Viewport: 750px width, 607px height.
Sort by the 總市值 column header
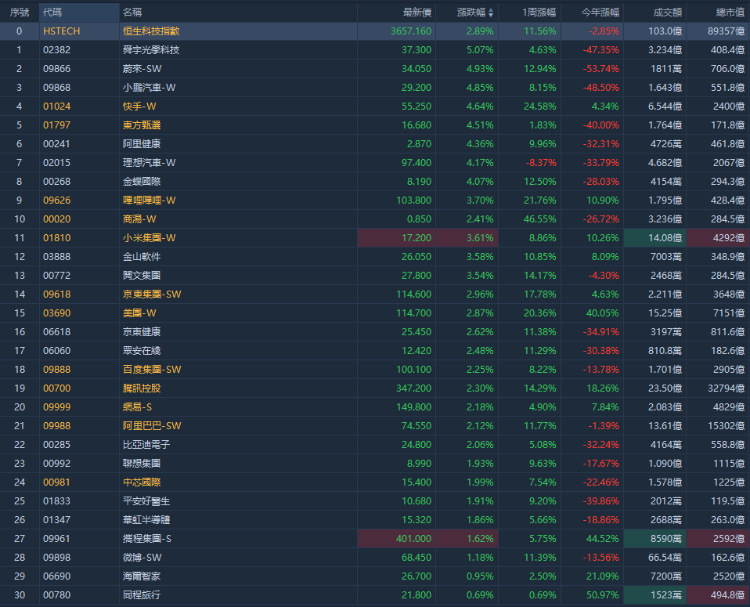click(730, 12)
